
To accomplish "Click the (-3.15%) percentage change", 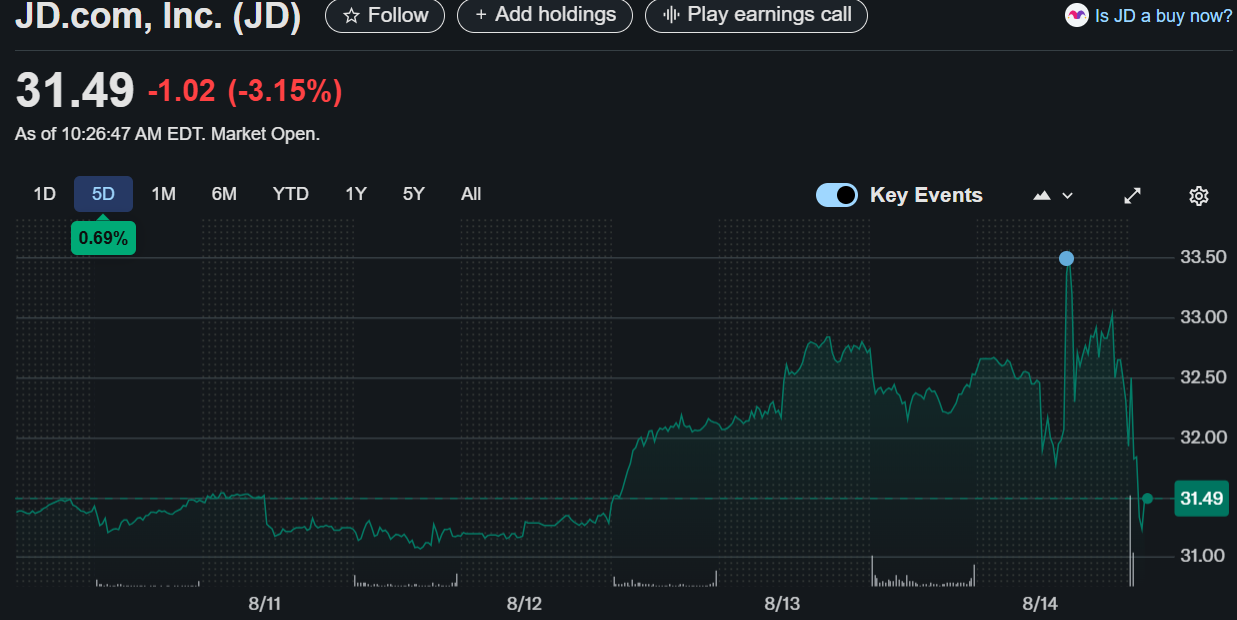I will (285, 92).
